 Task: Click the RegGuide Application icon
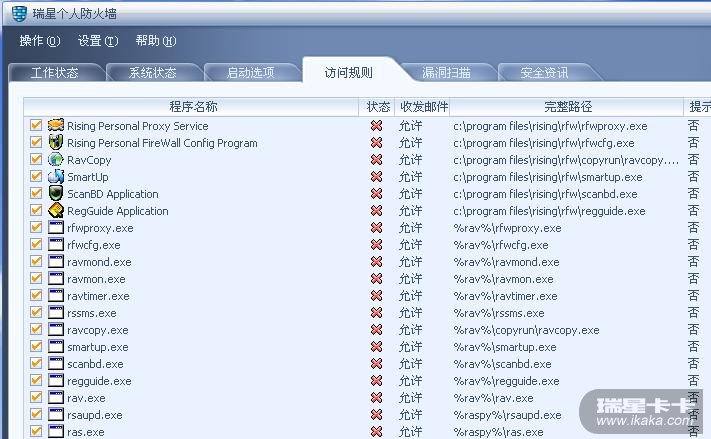click(56, 210)
